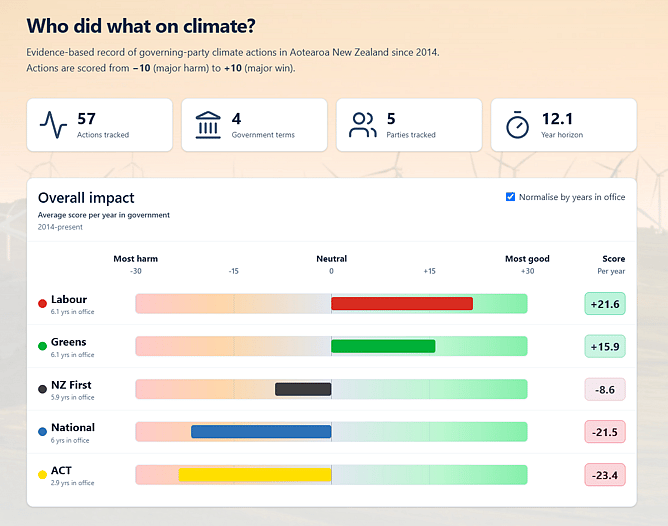Image resolution: width=668 pixels, height=526 pixels.
Task: Click the +15.9 score badge
Action: coord(605,346)
